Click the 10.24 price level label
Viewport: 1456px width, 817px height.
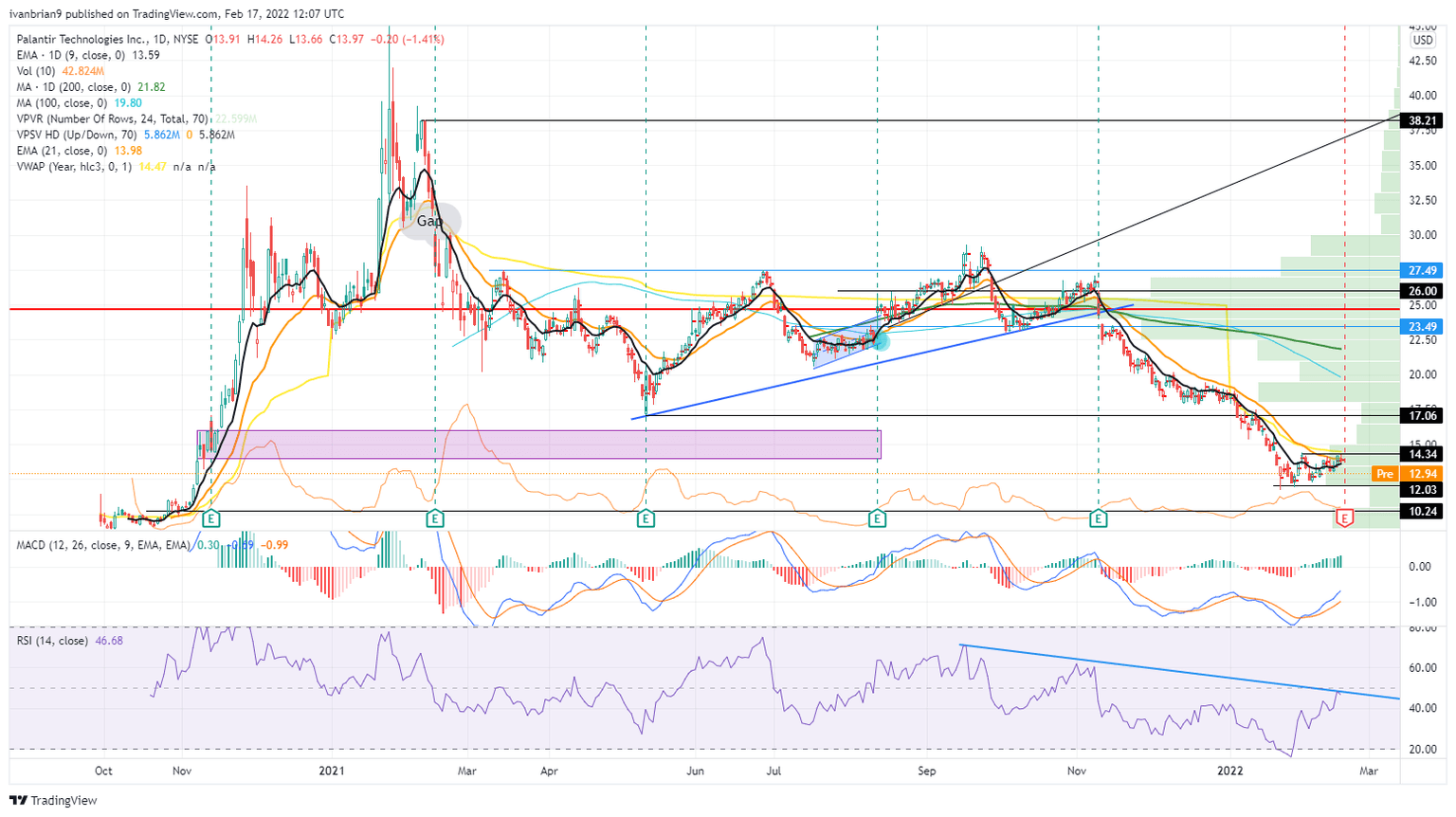coord(1423,512)
